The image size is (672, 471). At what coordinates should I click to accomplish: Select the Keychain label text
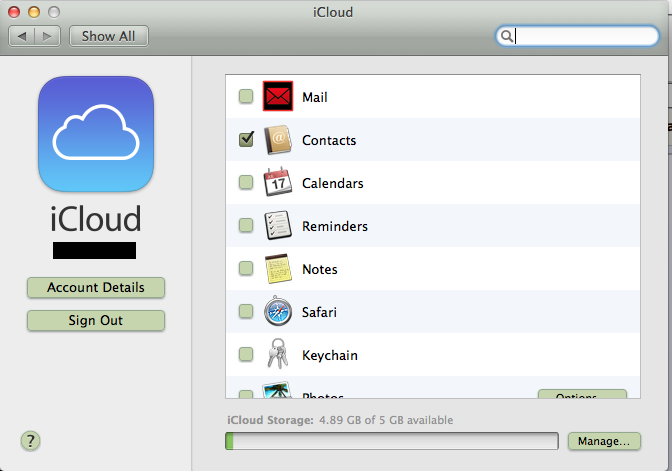tap(330, 355)
